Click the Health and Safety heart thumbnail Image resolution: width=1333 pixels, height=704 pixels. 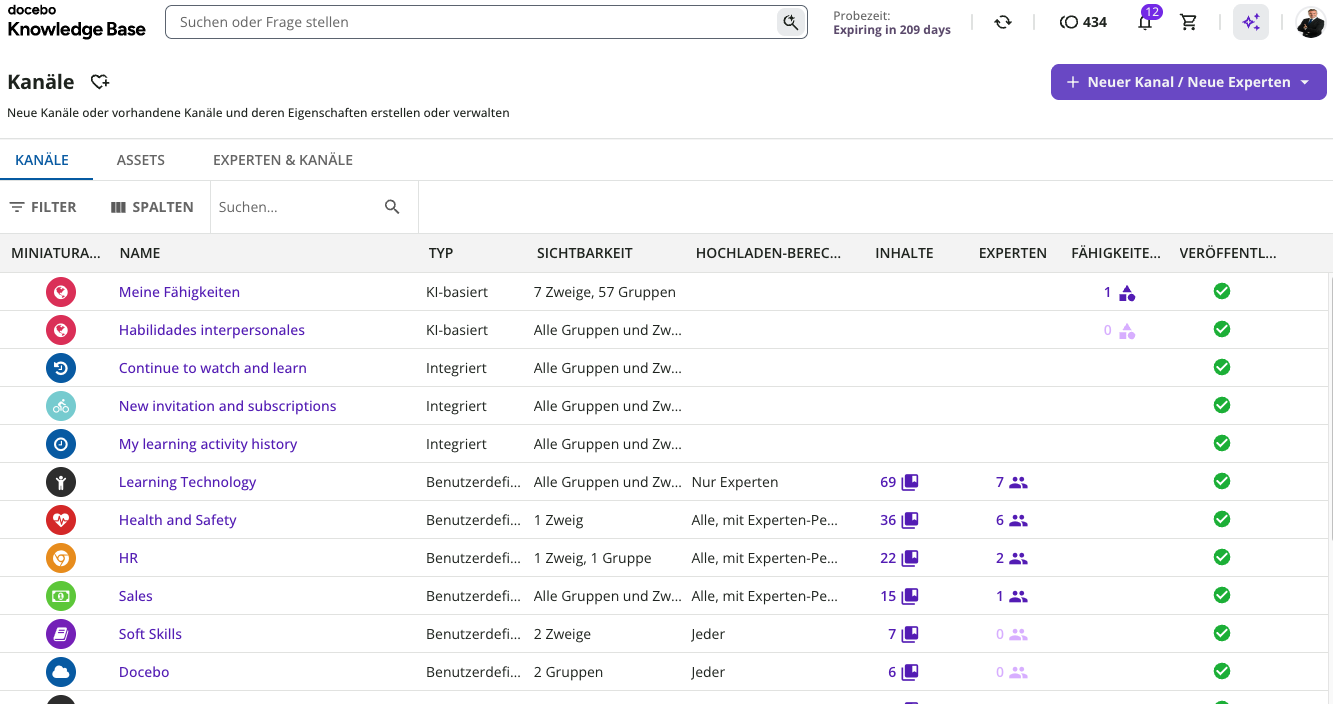(61, 520)
